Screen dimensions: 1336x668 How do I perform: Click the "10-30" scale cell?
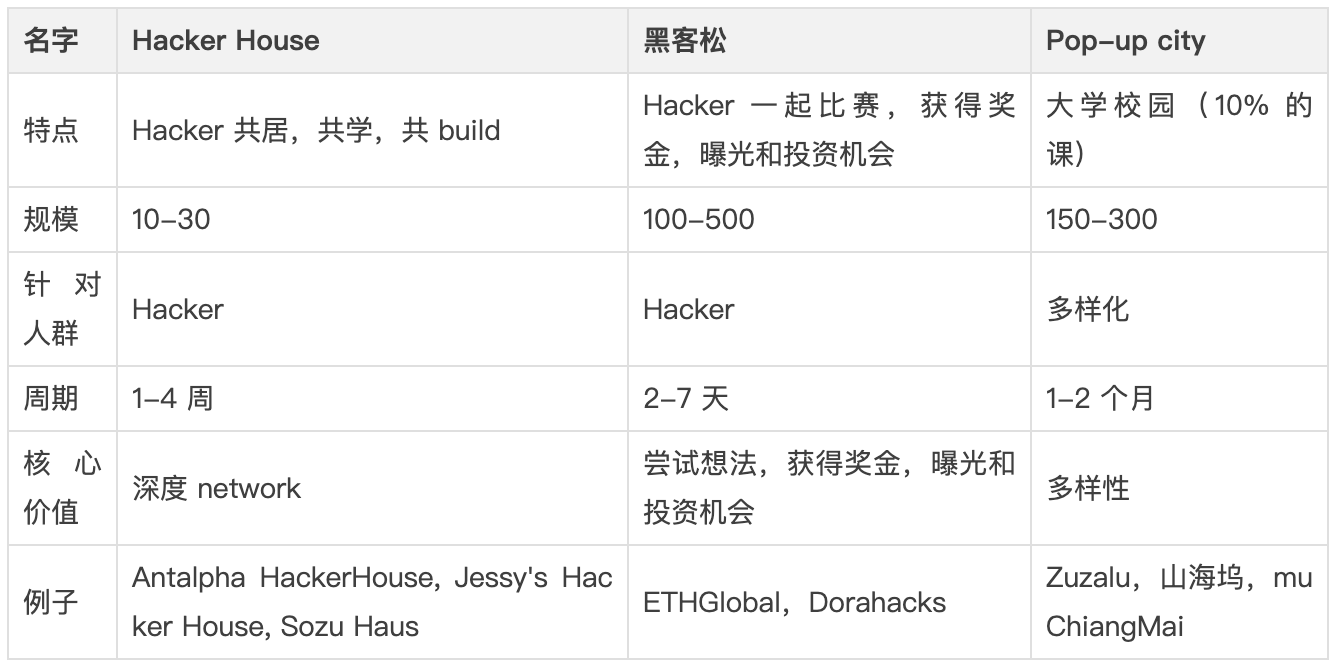point(171,220)
